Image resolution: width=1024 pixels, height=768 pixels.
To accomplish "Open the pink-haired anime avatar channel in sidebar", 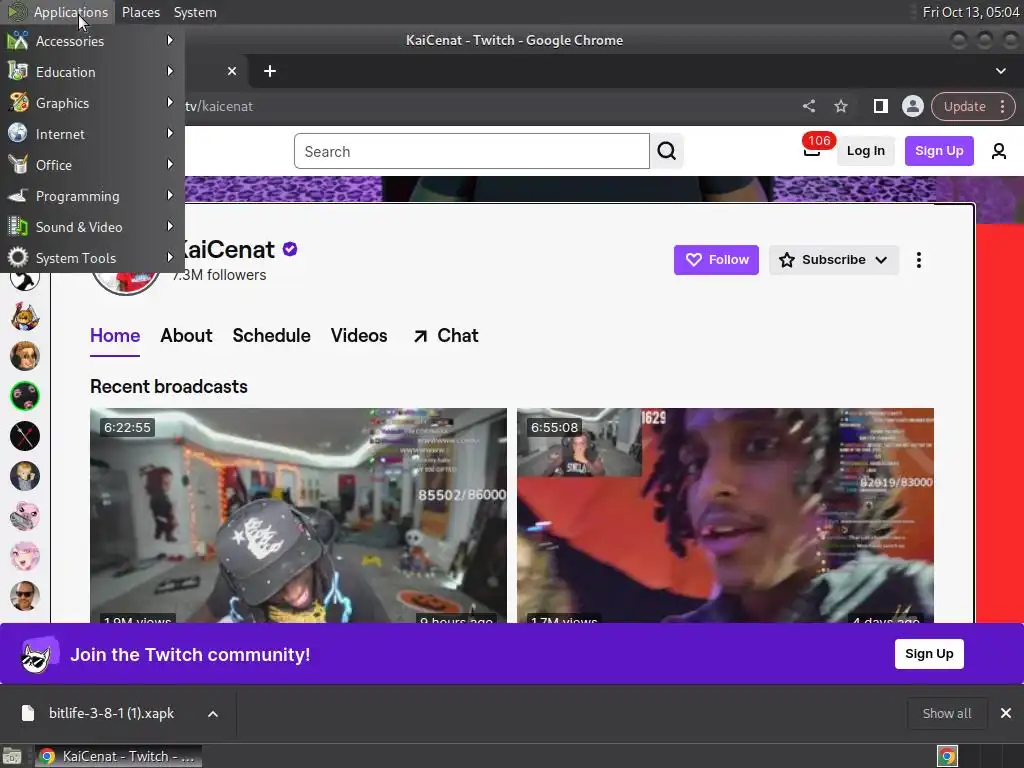I will [x=25, y=556].
